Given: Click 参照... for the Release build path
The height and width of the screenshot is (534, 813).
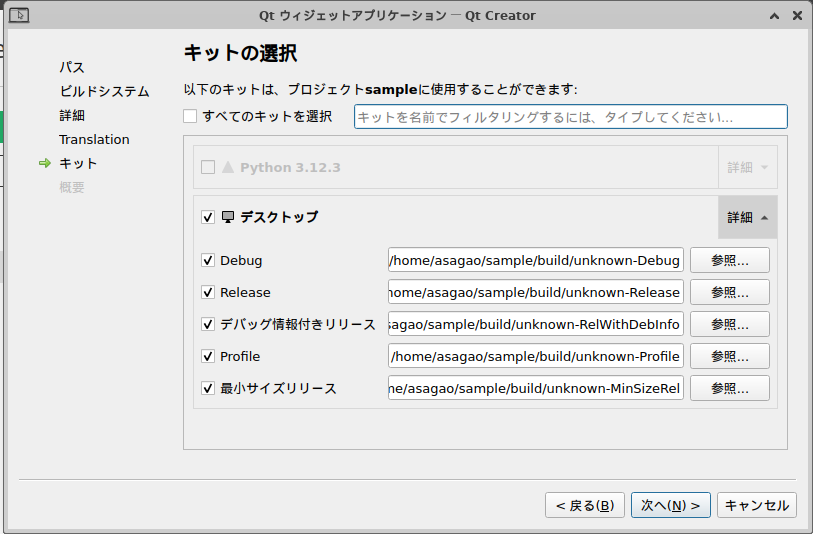Looking at the screenshot, I should coord(730,292).
